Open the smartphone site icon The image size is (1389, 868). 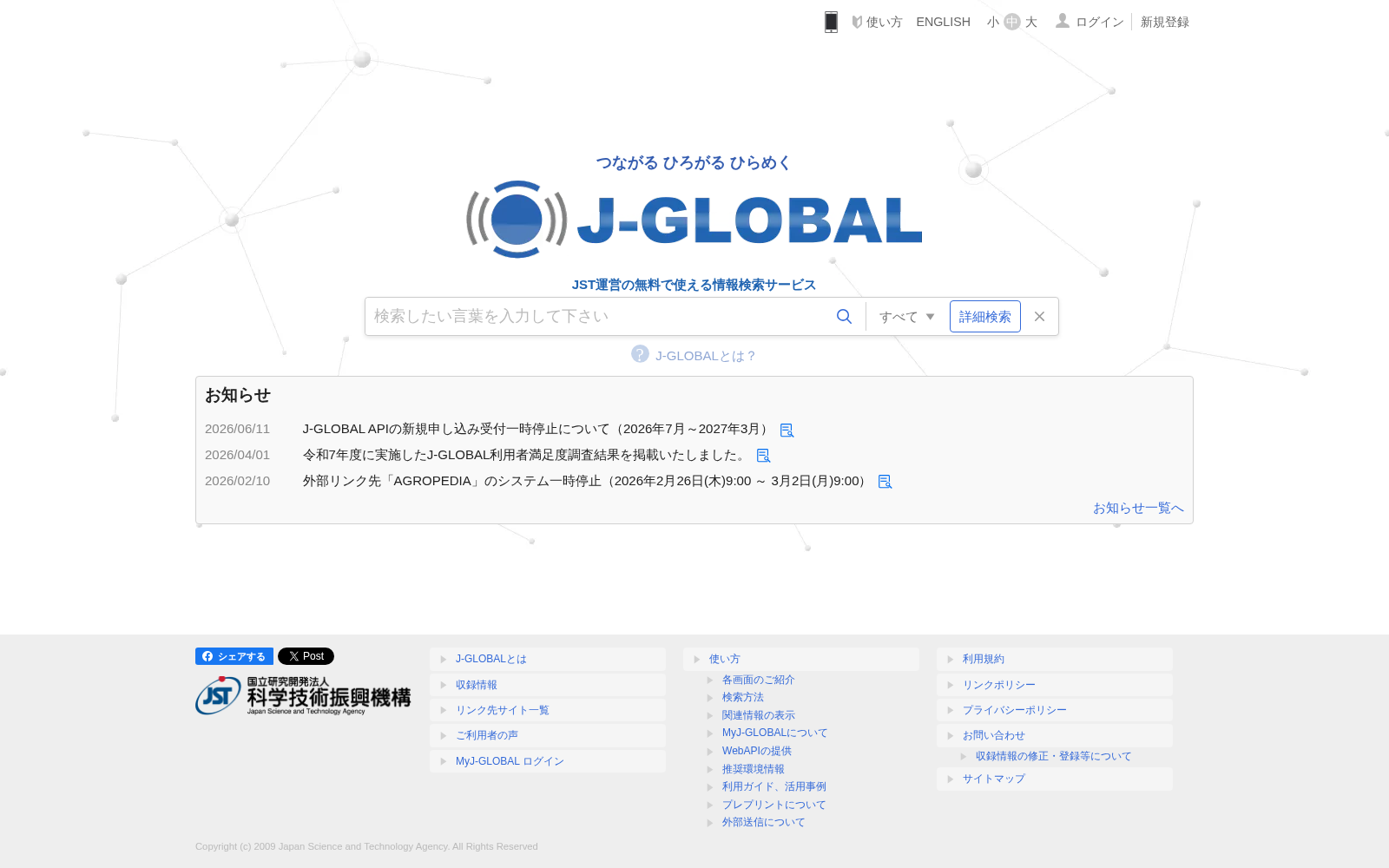(831, 22)
